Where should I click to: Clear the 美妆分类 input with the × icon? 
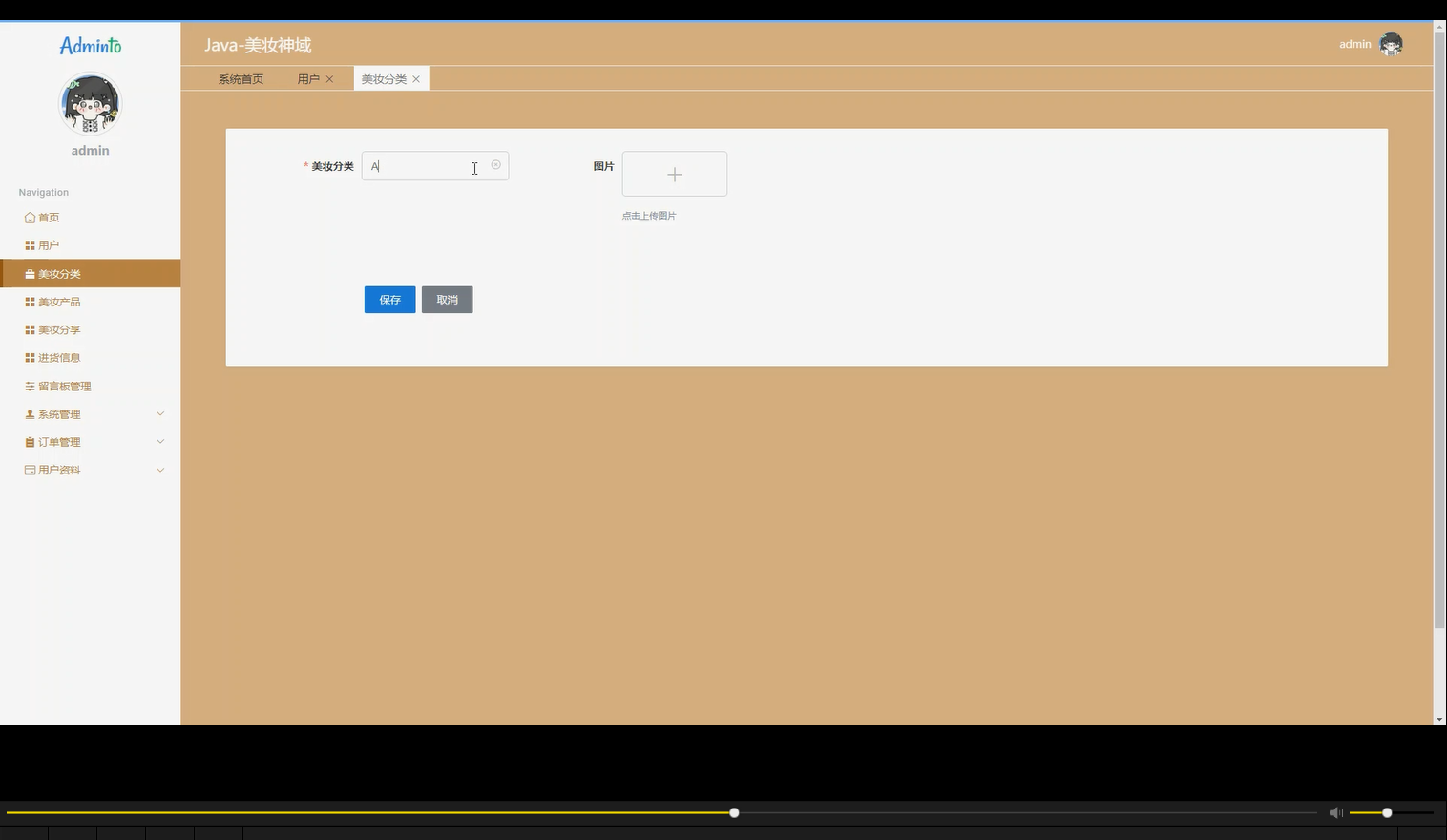click(495, 165)
